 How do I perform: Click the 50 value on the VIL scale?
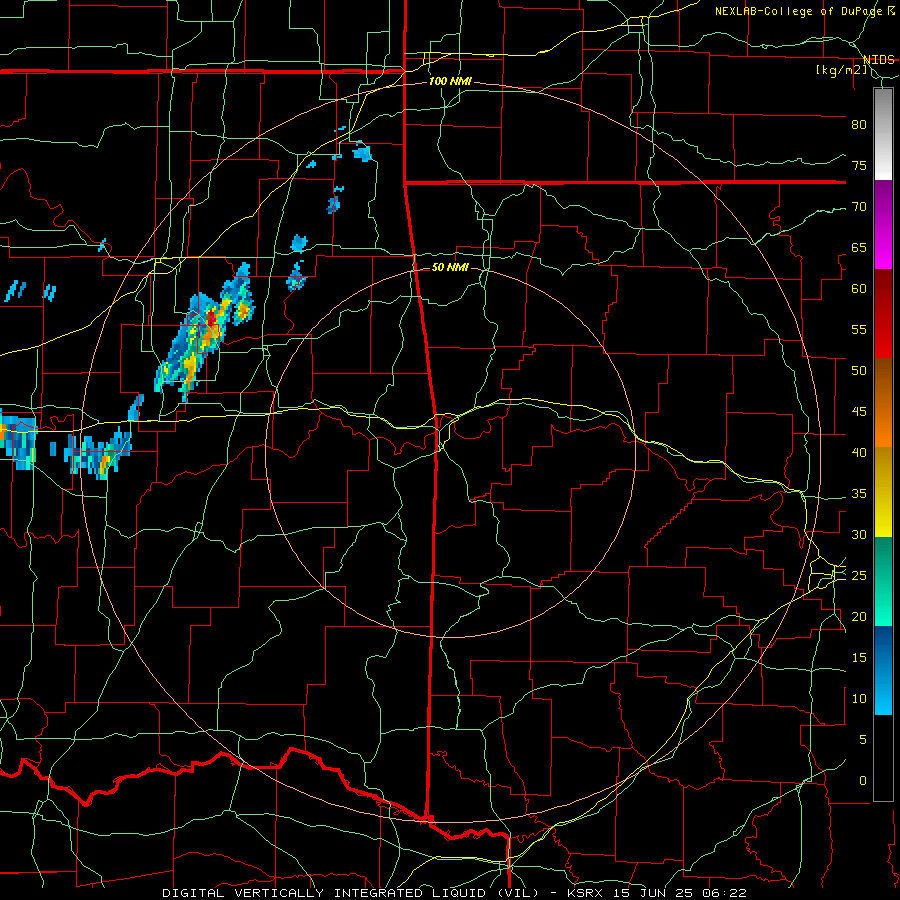859,370
